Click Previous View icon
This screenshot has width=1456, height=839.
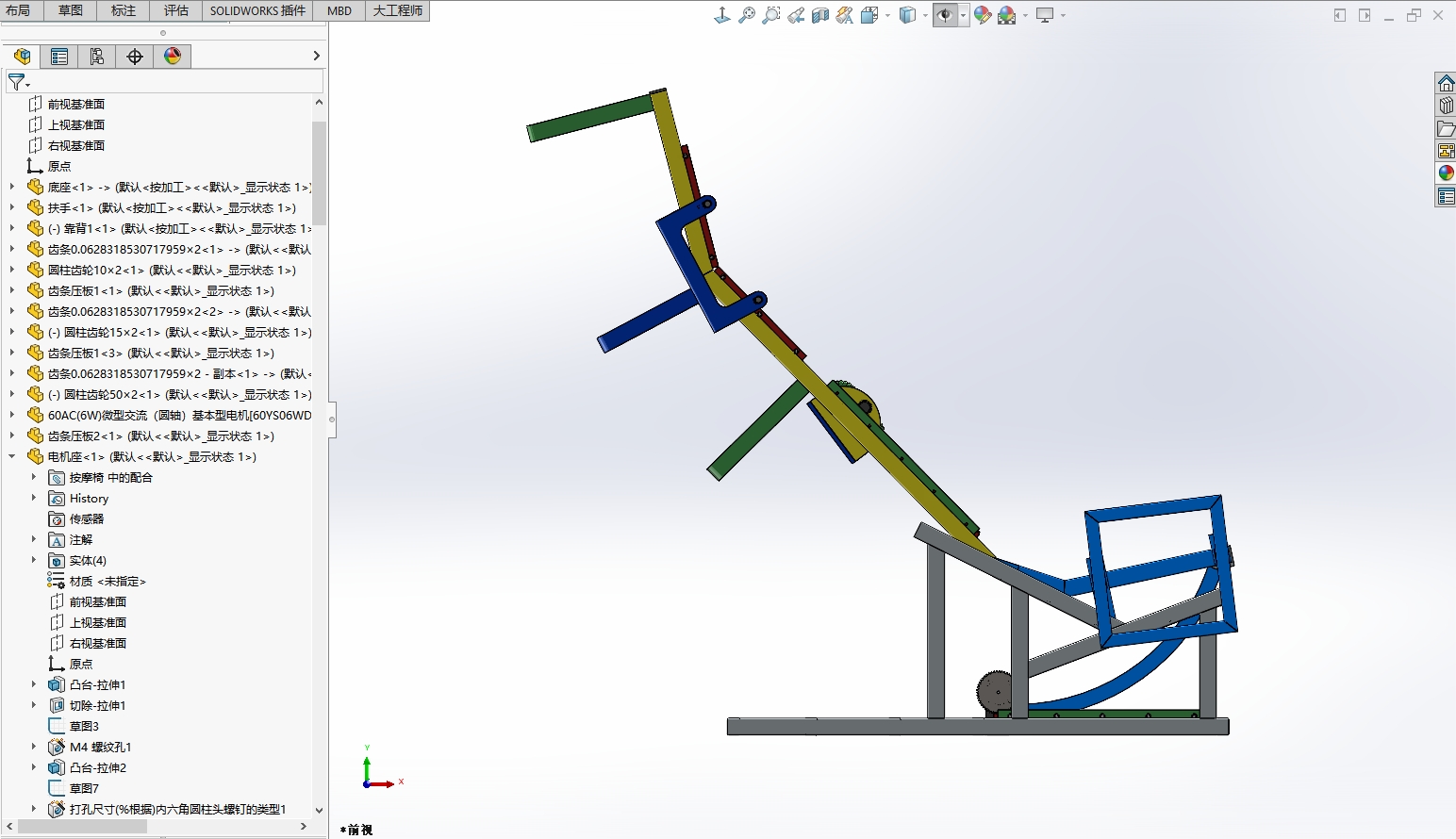click(796, 15)
